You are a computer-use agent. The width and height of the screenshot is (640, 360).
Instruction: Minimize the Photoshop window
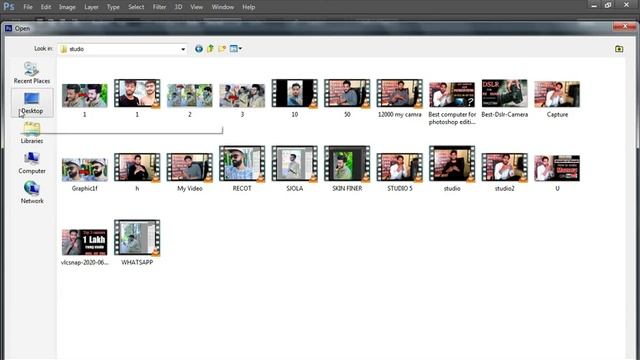pyautogui.click(x=594, y=5)
